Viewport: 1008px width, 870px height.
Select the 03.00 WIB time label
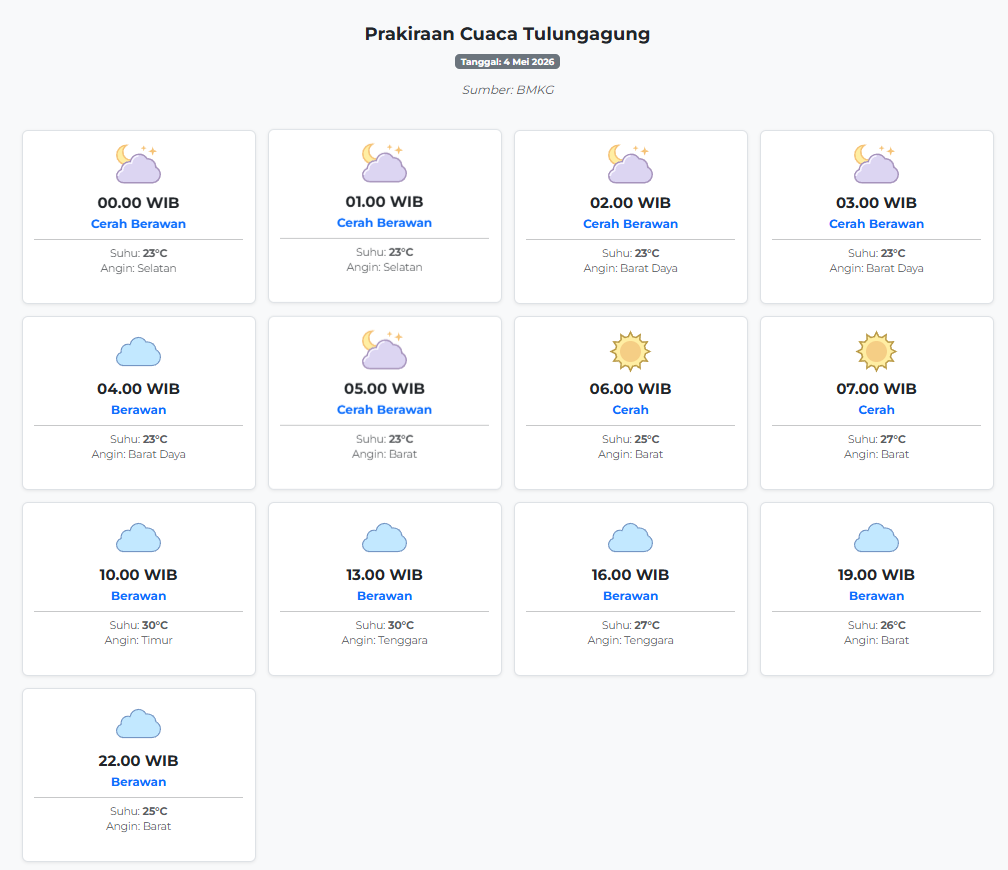tap(876, 203)
